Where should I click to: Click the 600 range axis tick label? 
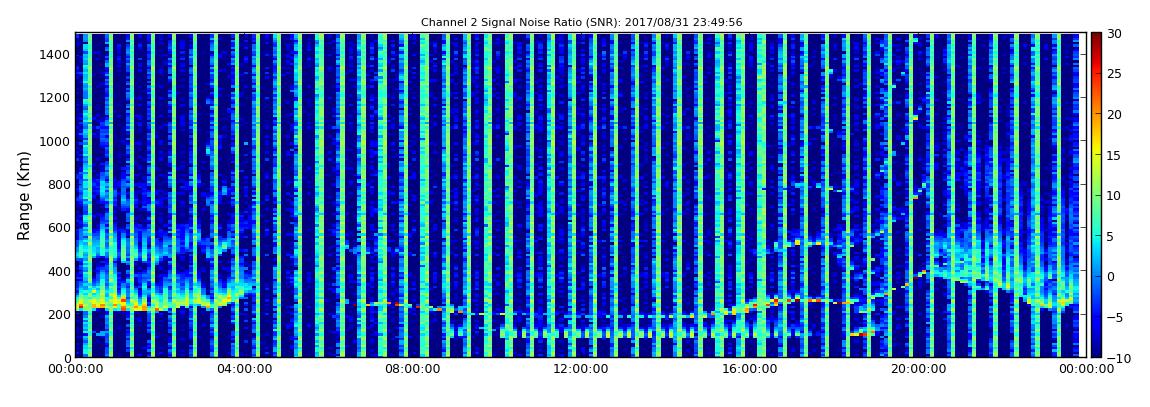point(59,227)
